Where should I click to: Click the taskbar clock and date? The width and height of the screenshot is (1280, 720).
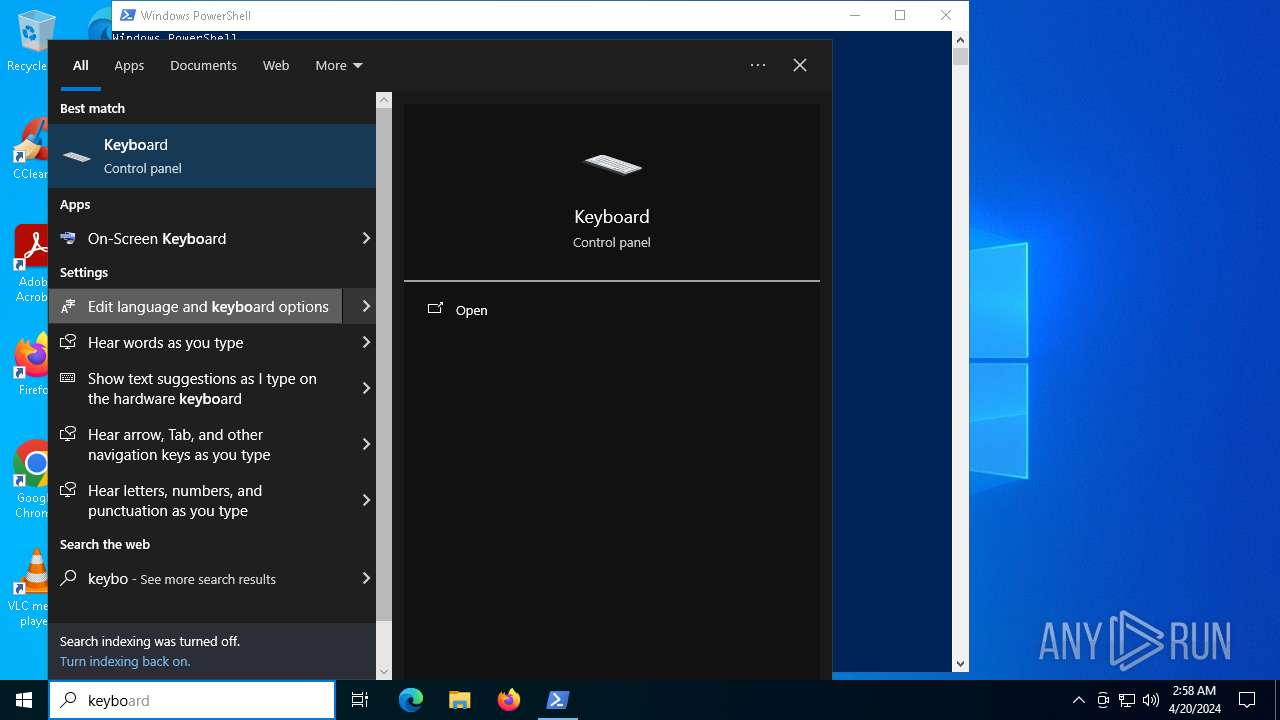pos(1194,700)
